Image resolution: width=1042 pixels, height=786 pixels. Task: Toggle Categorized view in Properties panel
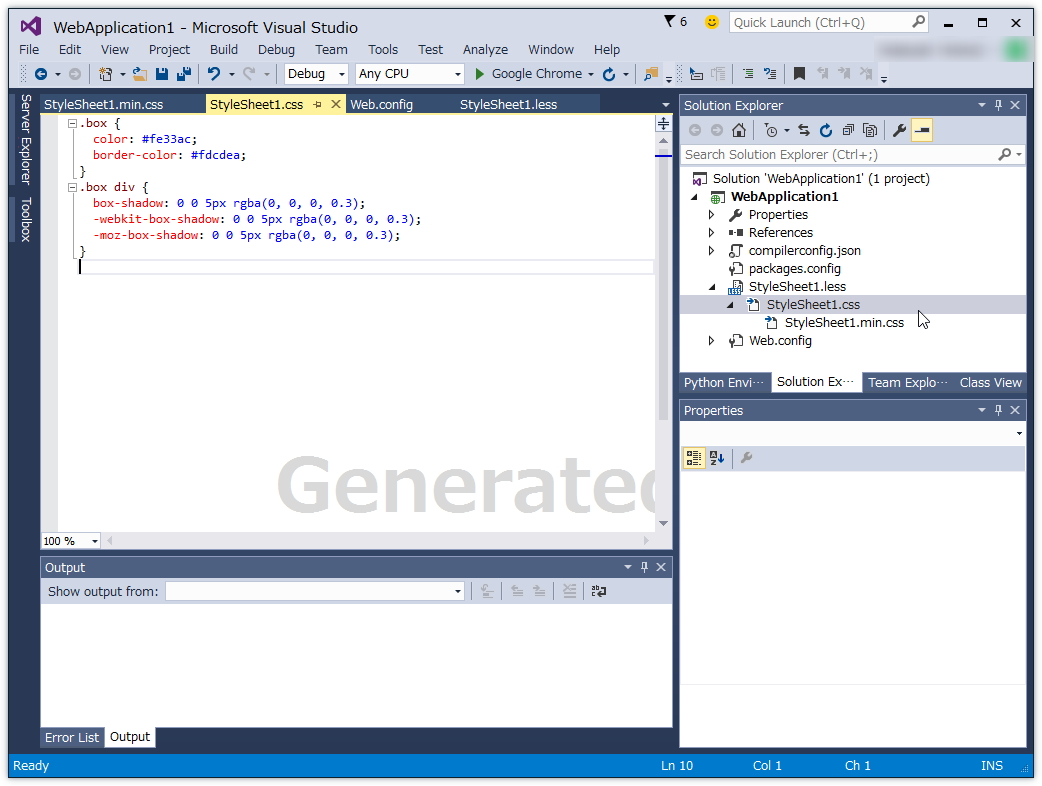(x=694, y=458)
